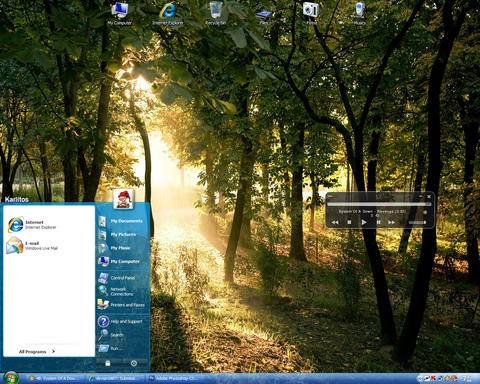Click the Windows Start orb
Screen dimensions: 480x384
pyautogui.click(x=11, y=378)
